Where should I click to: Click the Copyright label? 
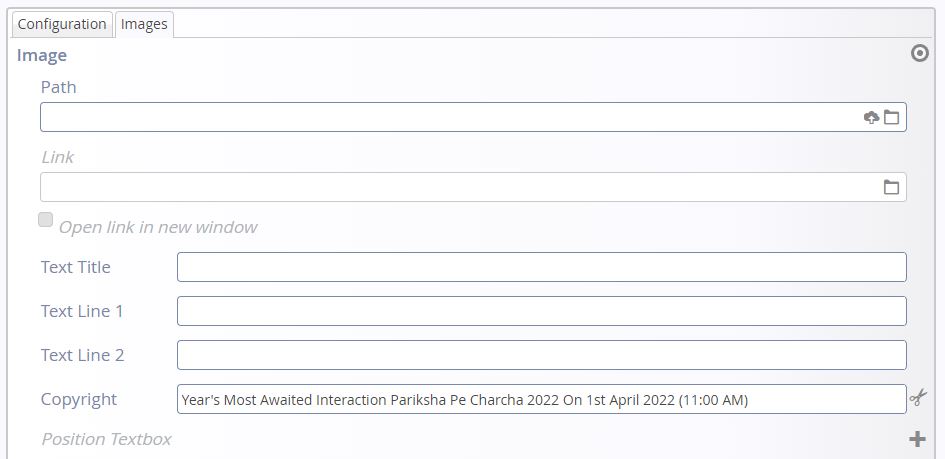point(79,399)
